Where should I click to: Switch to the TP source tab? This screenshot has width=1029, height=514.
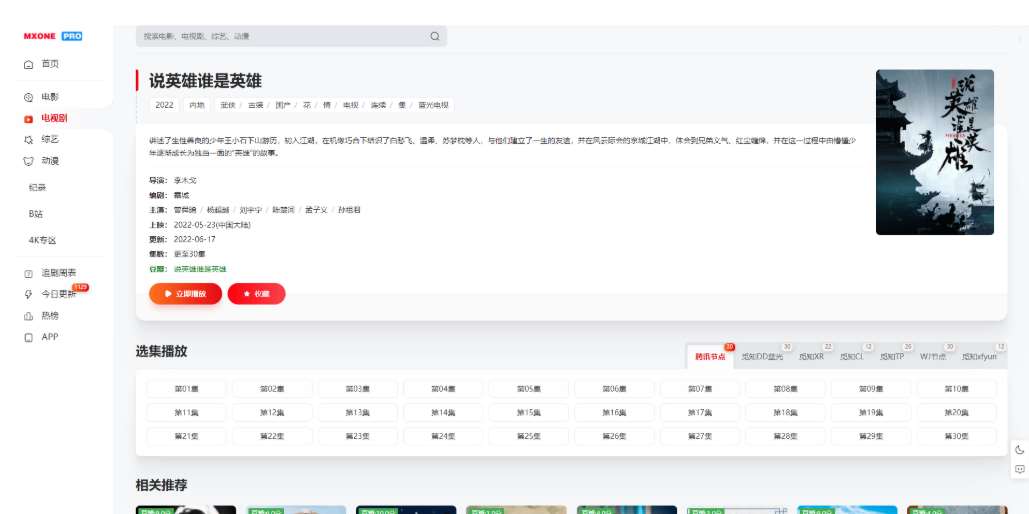tap(892, 356)
